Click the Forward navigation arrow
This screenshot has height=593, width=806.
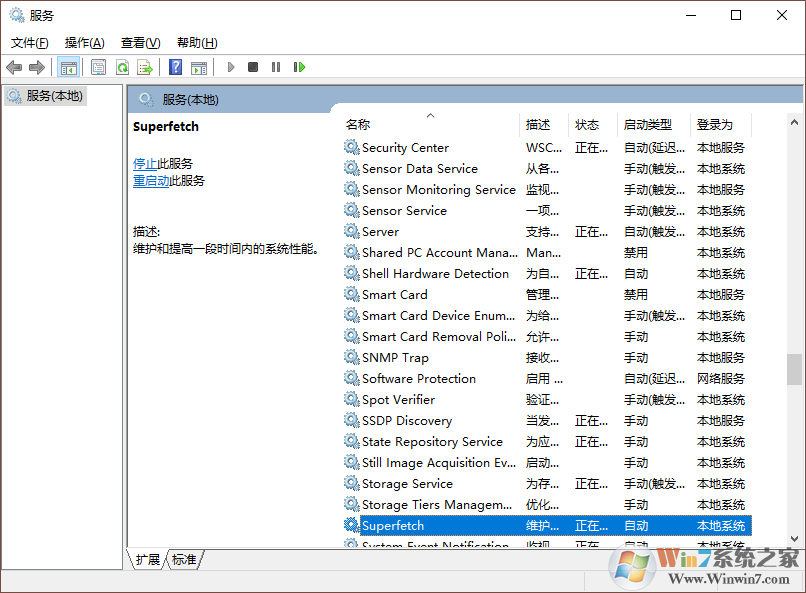(37, 67)
